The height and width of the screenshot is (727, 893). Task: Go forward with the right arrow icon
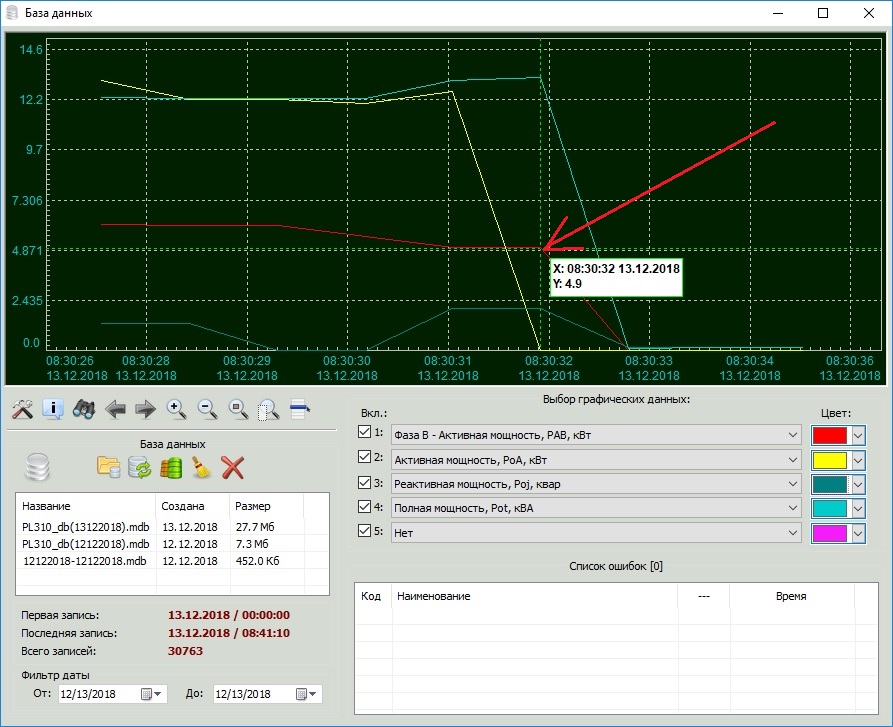coord(146,409)
